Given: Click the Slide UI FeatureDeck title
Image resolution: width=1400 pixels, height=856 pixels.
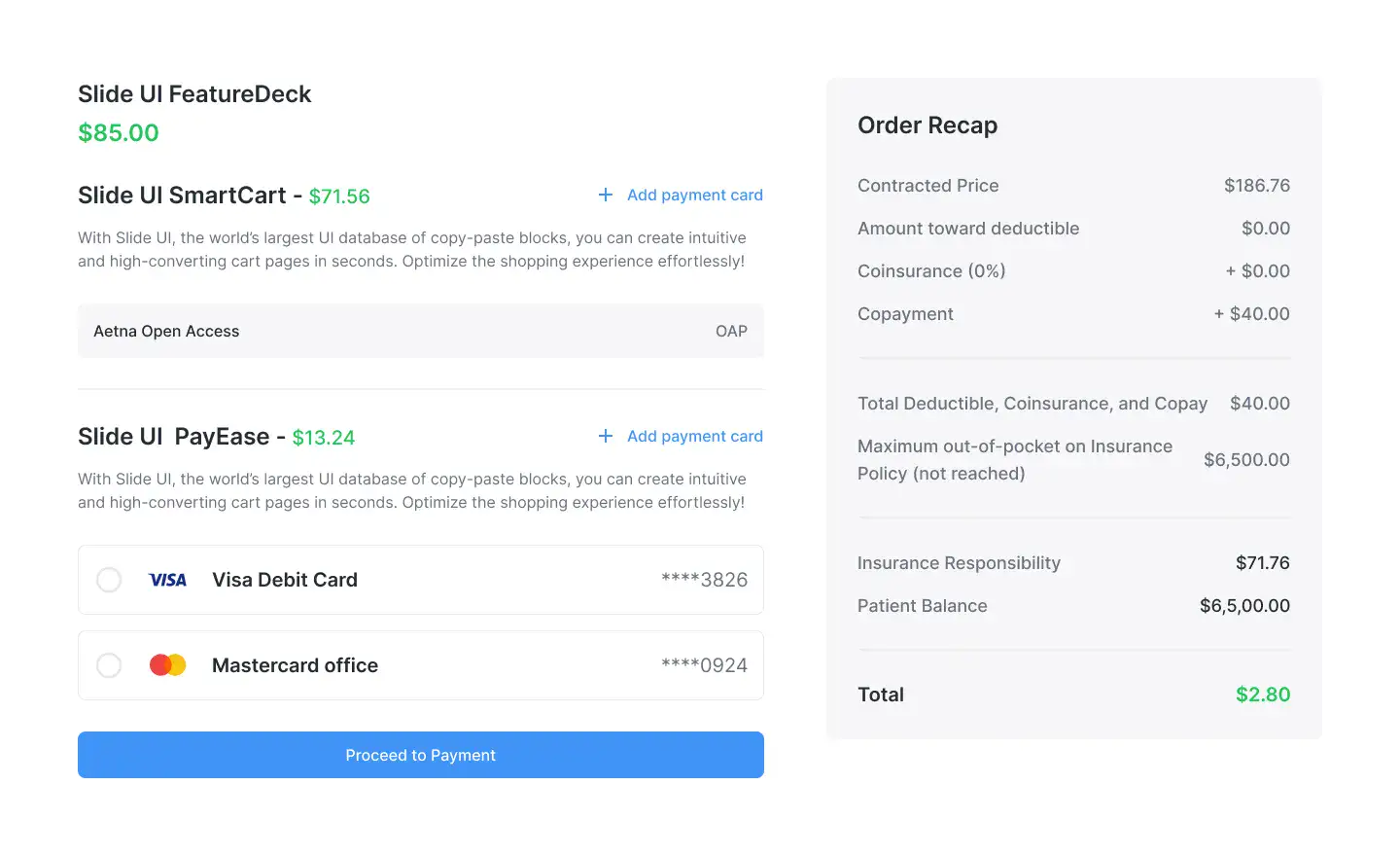Looking at the screenshot, I should (x=194, y=94).
